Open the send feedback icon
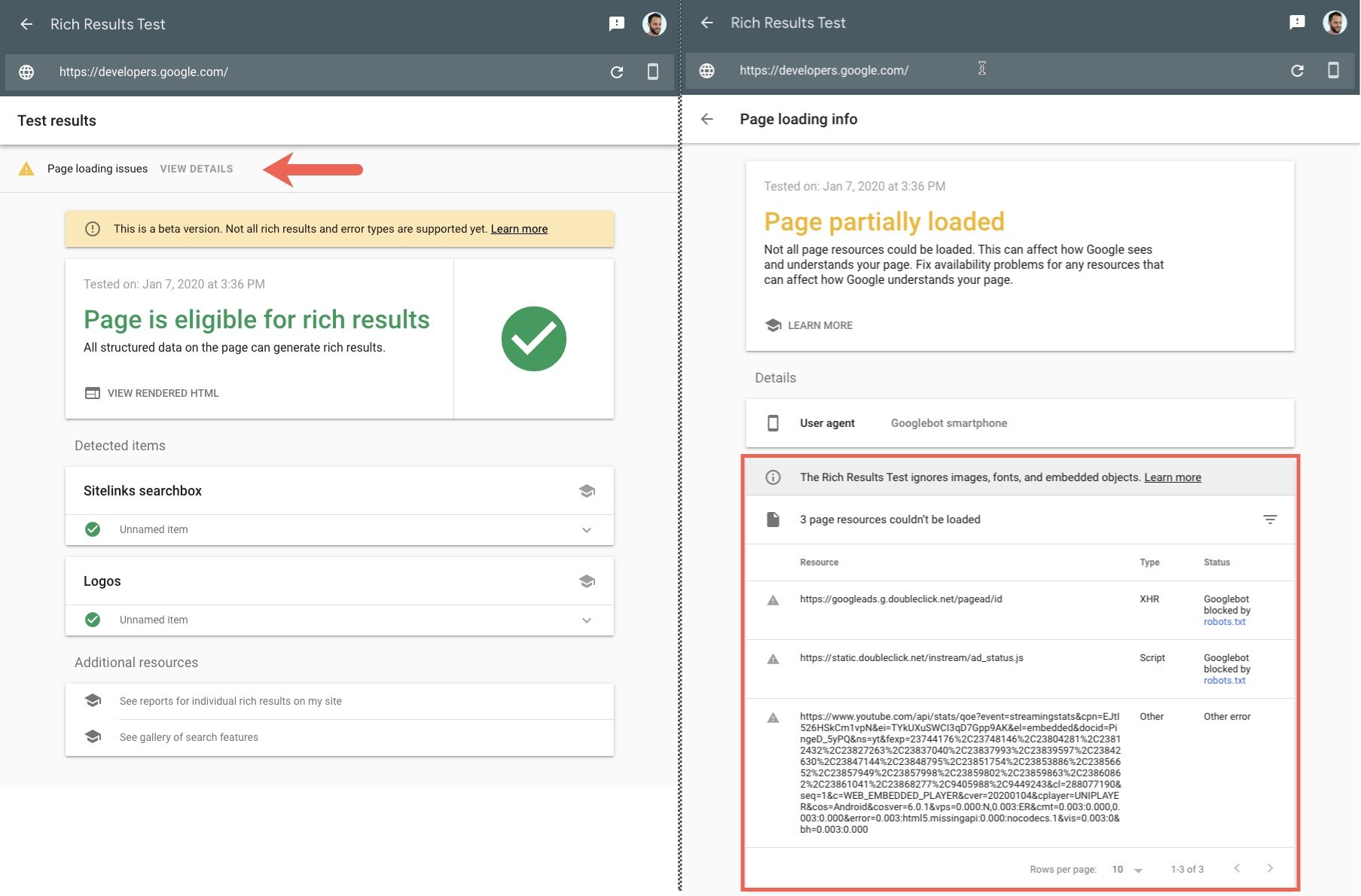The width and height of the screenshot is (1361, 896). (x=618, y=23)
